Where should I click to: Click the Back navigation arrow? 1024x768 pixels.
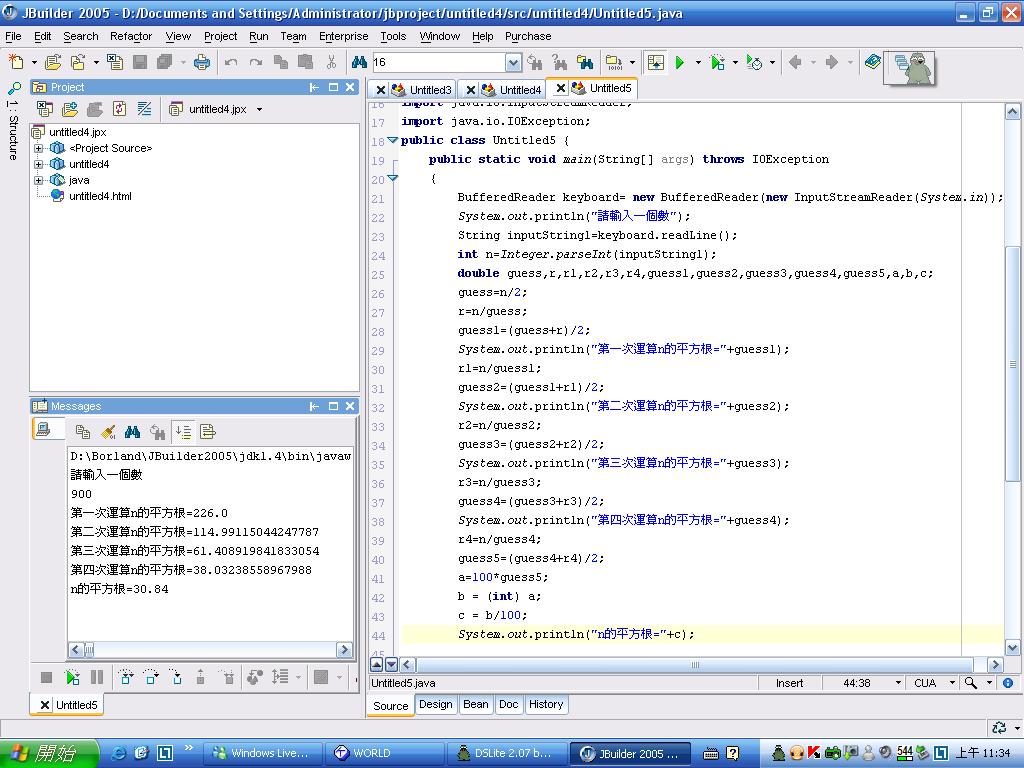[x=795, y=63]
